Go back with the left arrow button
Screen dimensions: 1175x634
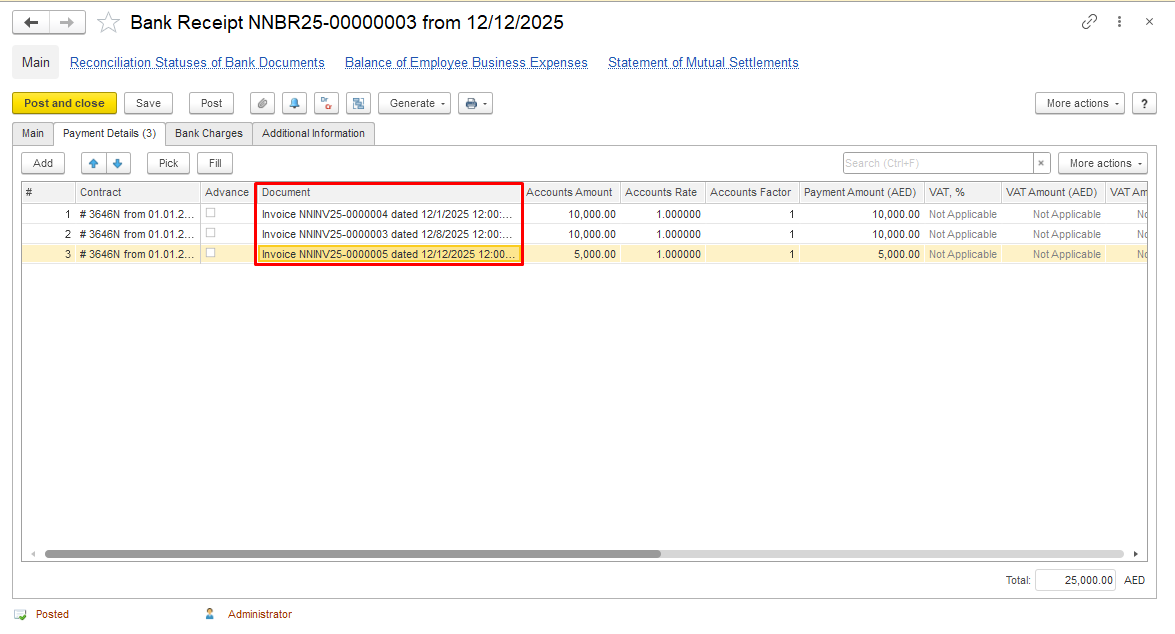click(x=31, y=22)
